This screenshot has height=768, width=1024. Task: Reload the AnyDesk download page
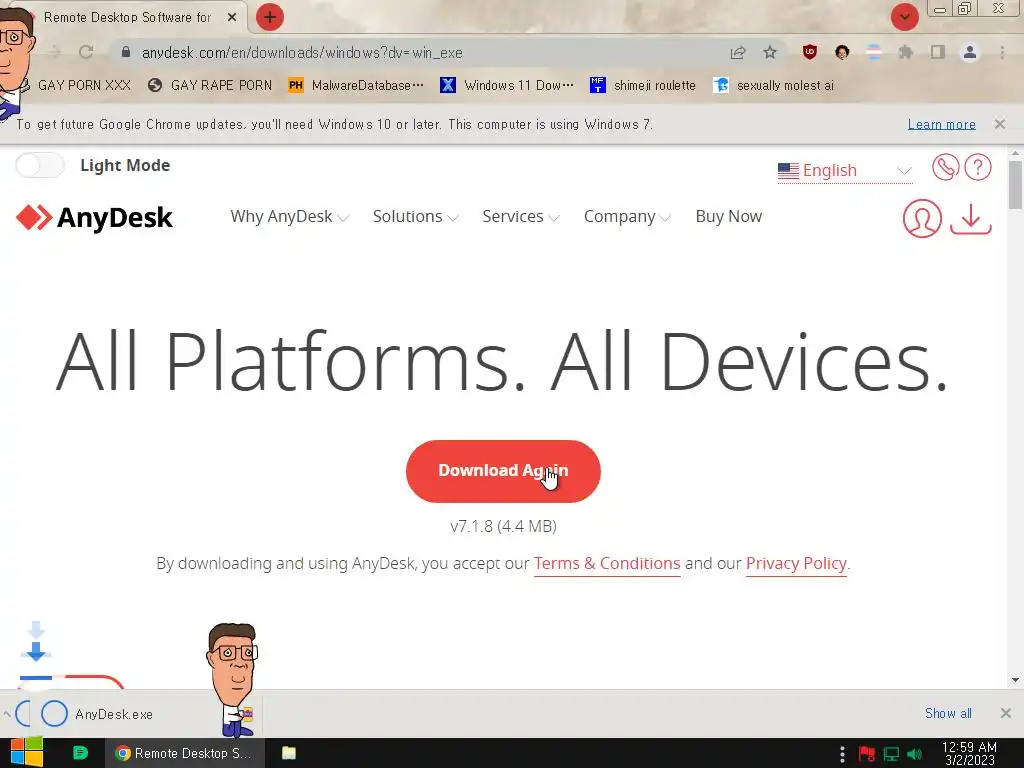(86, 52)
